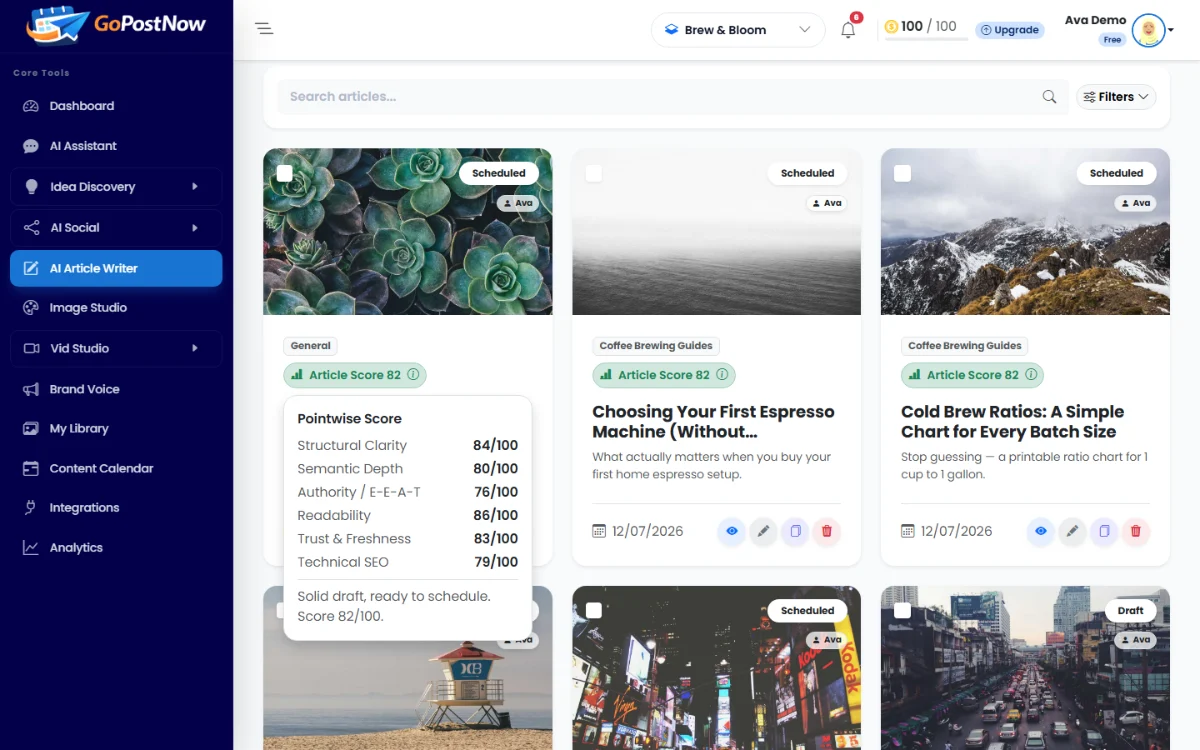The height and width of the screenshot is (750, 1200).
Task: Select the city traffic Draft article checkbox
Action: (903, 611)
